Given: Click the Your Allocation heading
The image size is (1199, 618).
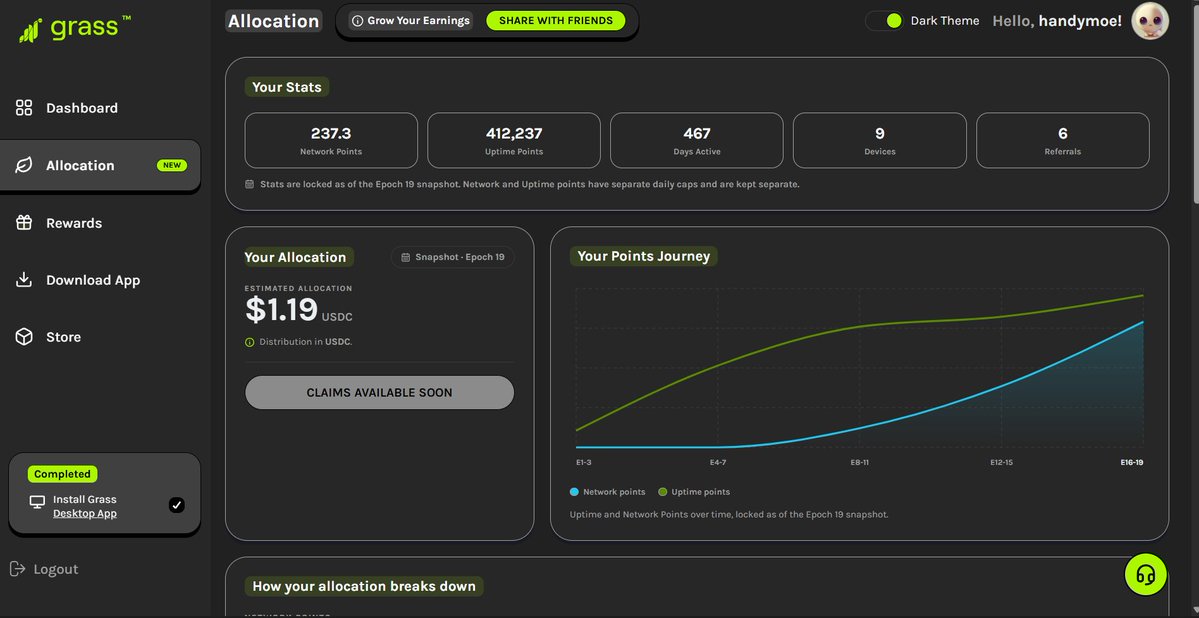Looking at the screenshot, I should [299, 257].
